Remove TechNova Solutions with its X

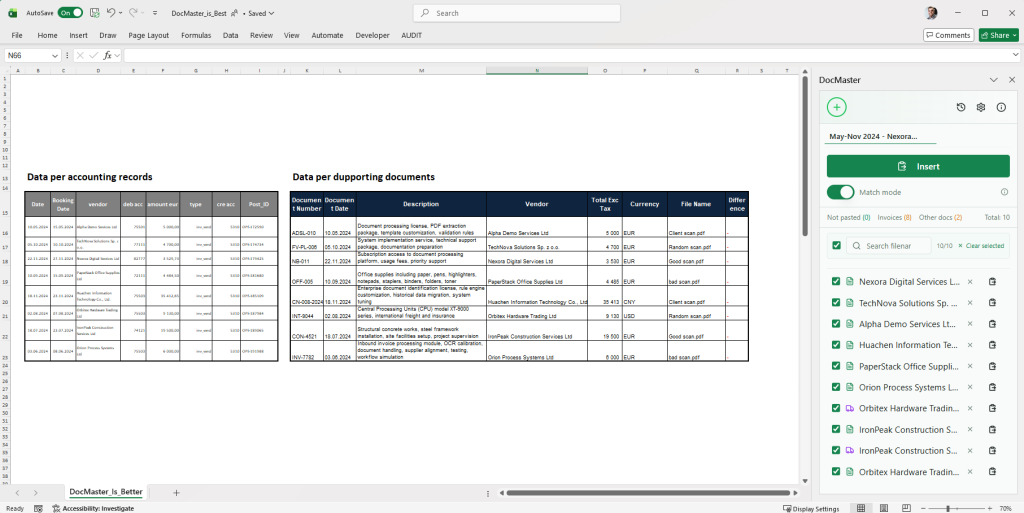970,303
